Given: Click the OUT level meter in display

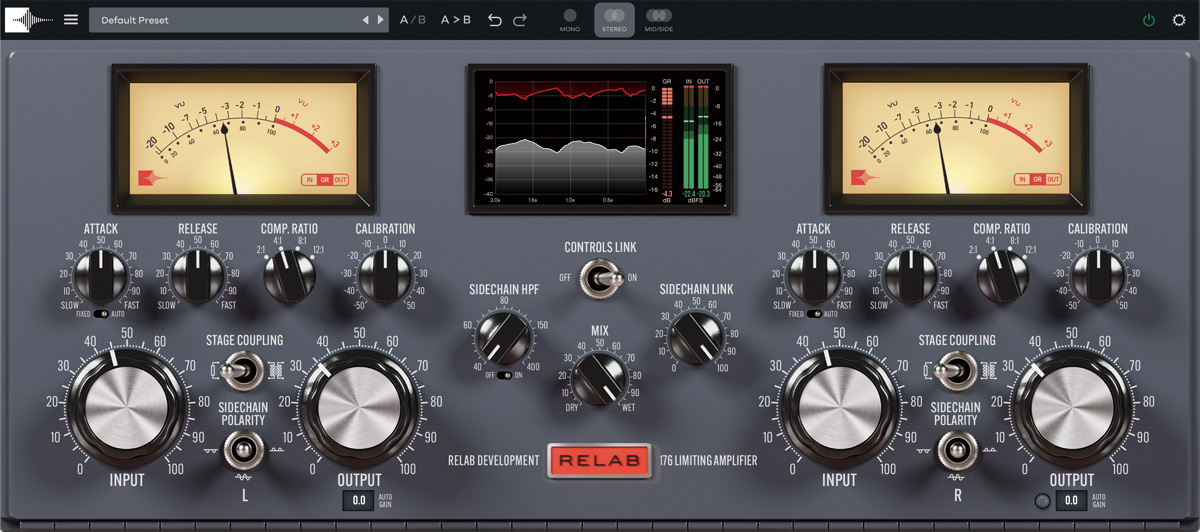Looking at the screenshot, I should click(703, 138).
